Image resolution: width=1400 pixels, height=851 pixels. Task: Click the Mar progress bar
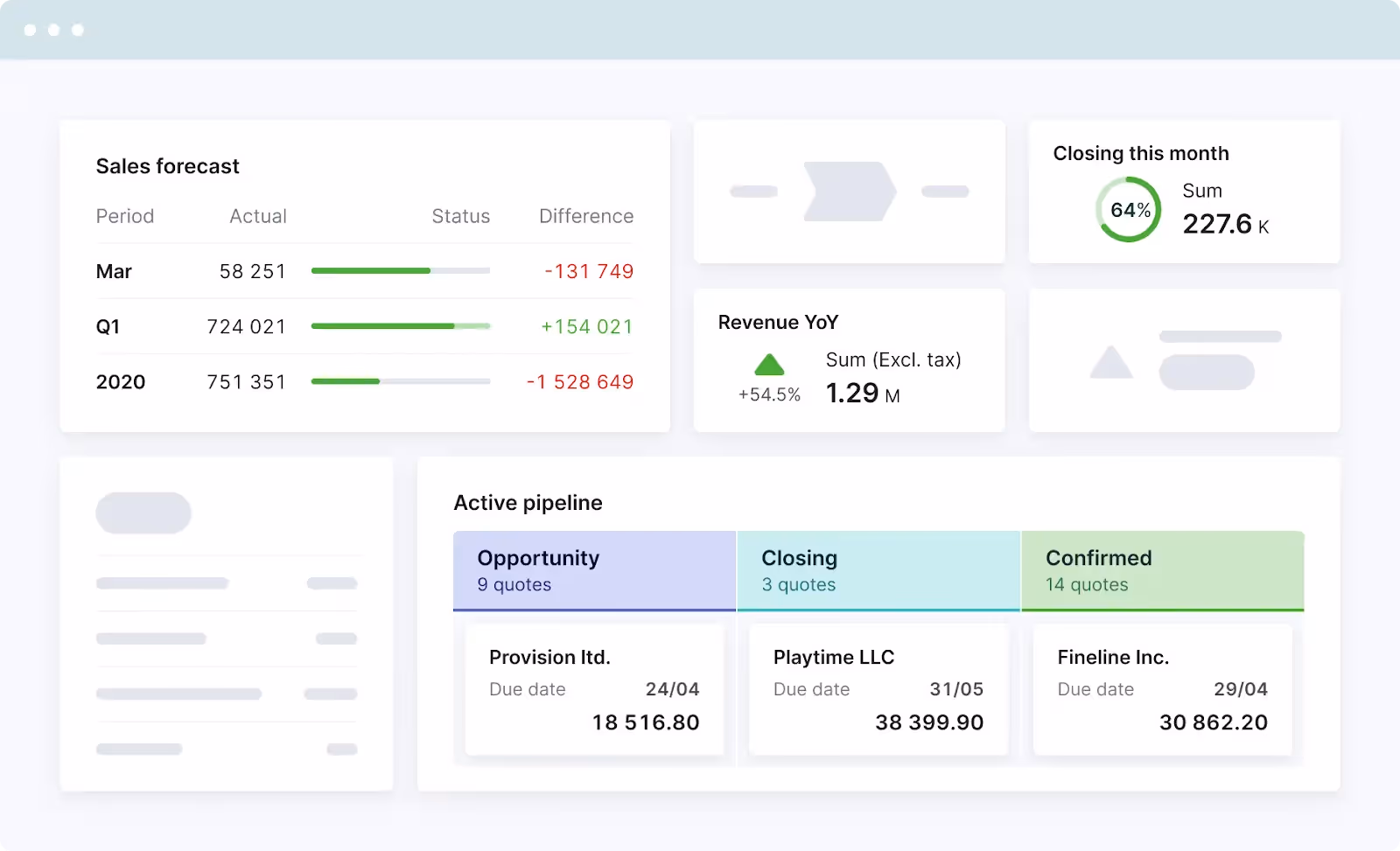tap(400, 271)
